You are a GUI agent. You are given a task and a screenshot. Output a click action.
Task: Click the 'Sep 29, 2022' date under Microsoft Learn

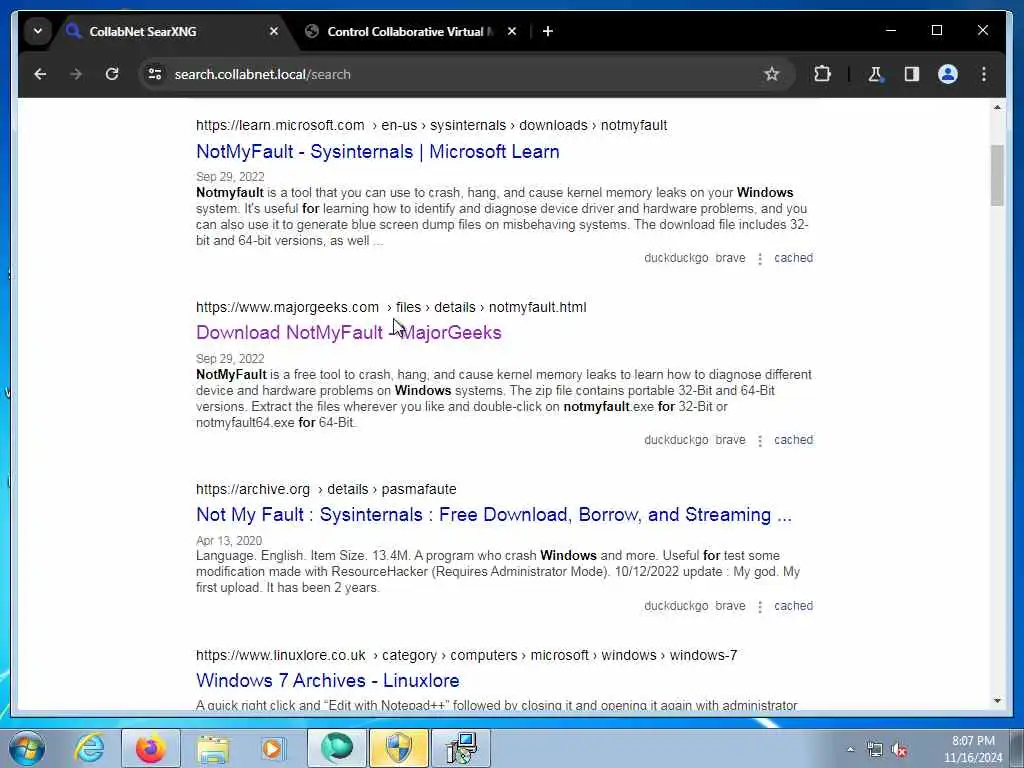point(230,177)
